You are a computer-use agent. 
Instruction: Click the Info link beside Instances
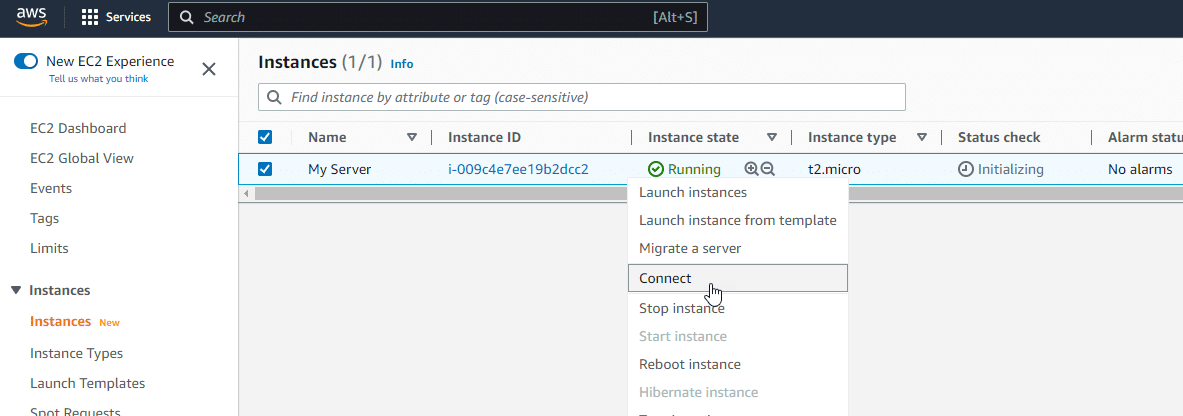click(402, 64)
